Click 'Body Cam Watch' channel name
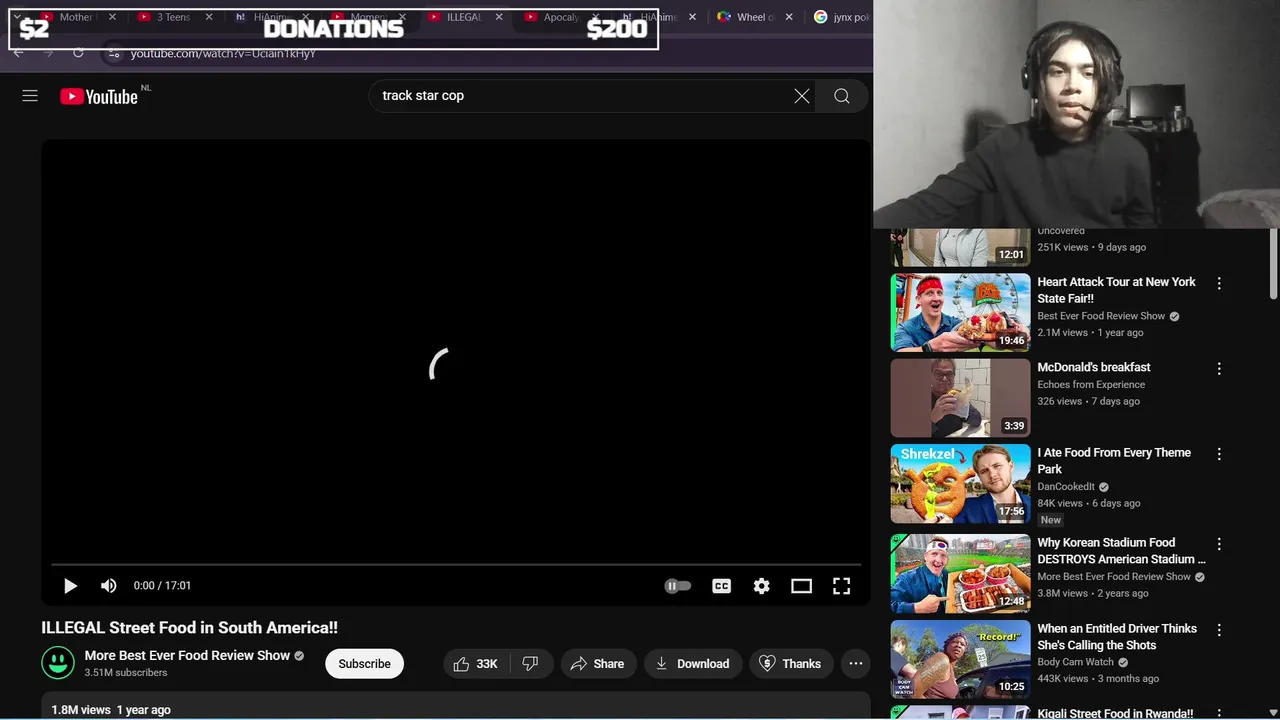 (1075, 662)
